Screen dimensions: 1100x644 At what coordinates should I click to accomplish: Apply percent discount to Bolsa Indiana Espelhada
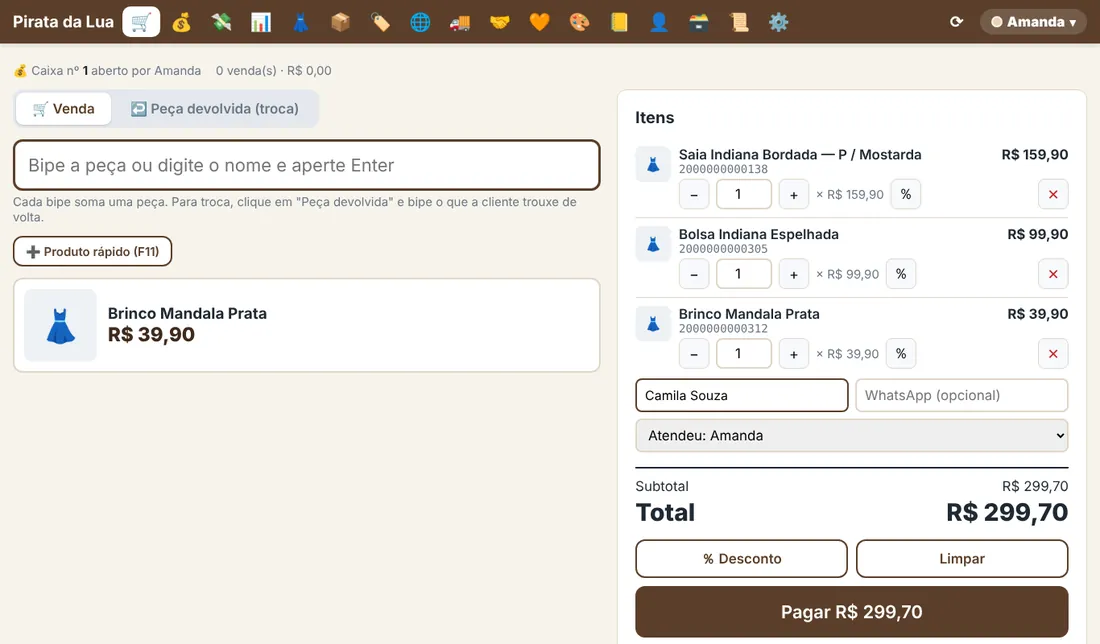901,274
